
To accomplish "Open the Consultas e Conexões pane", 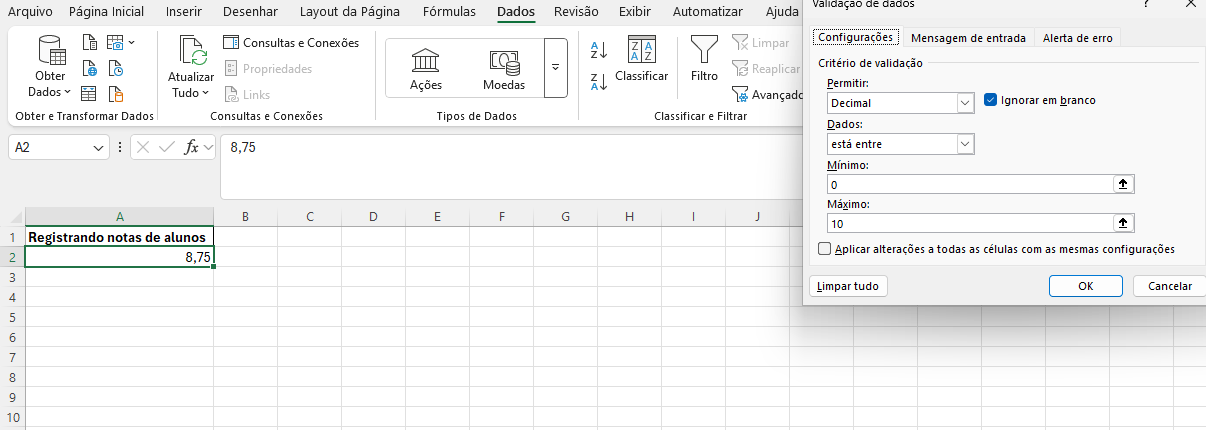I will click(x=291, y=43).
